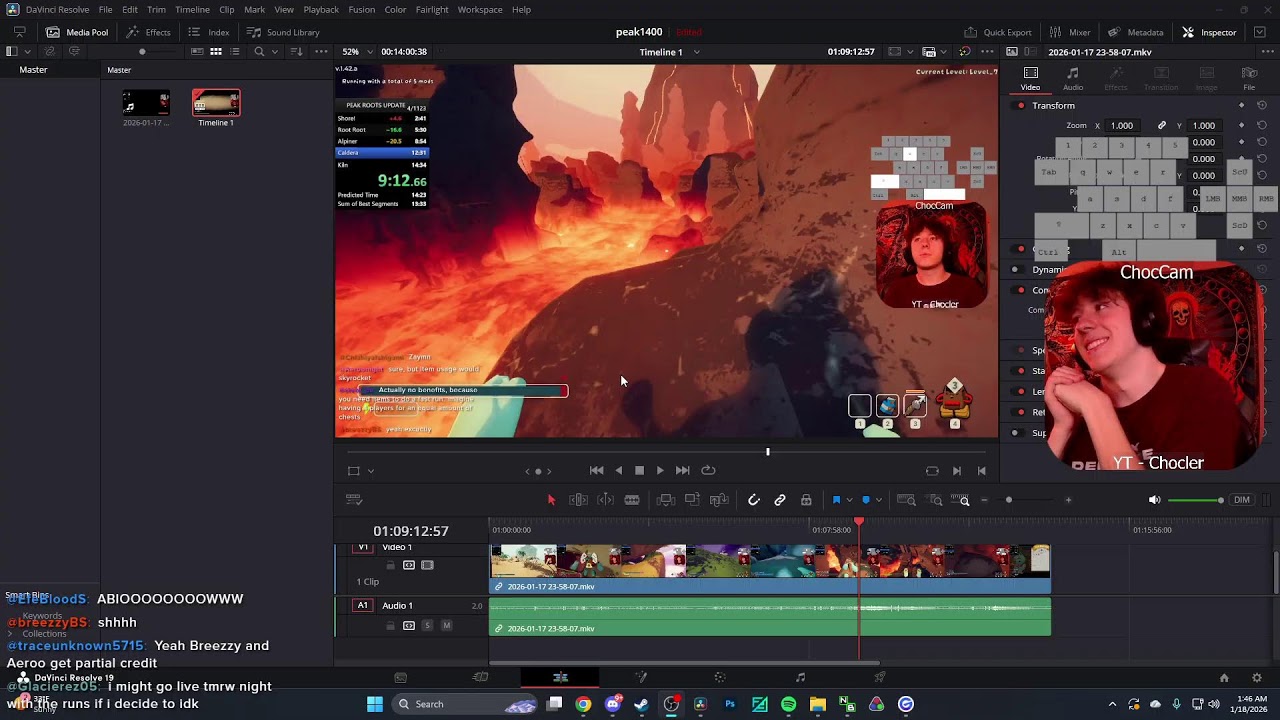Adjust the monitor volume slider
The image size is (1280, 720).
(1195, 500)
